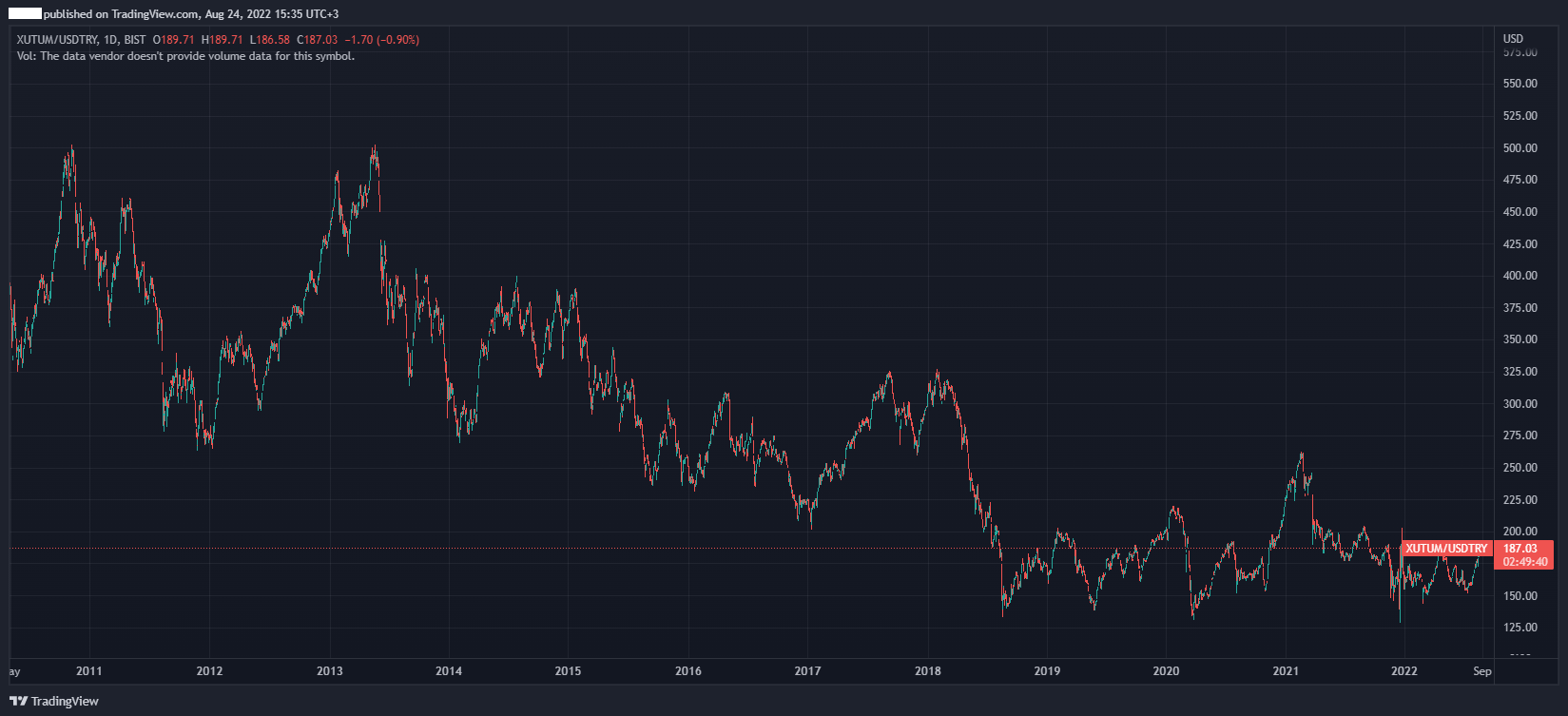Click the volume data unavailable message
The image size is (1568, 716).
point(185,56)
